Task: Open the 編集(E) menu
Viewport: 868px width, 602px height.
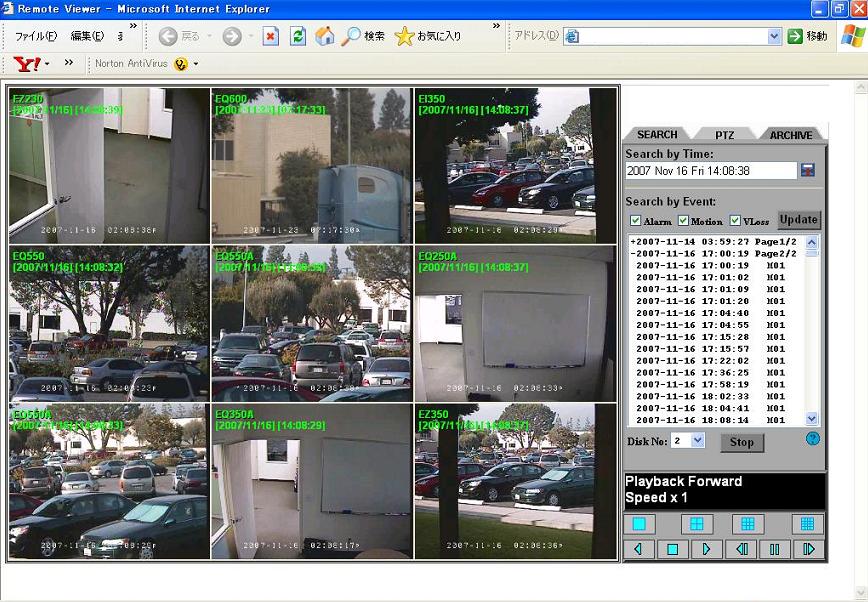Action: pos(87,37)
